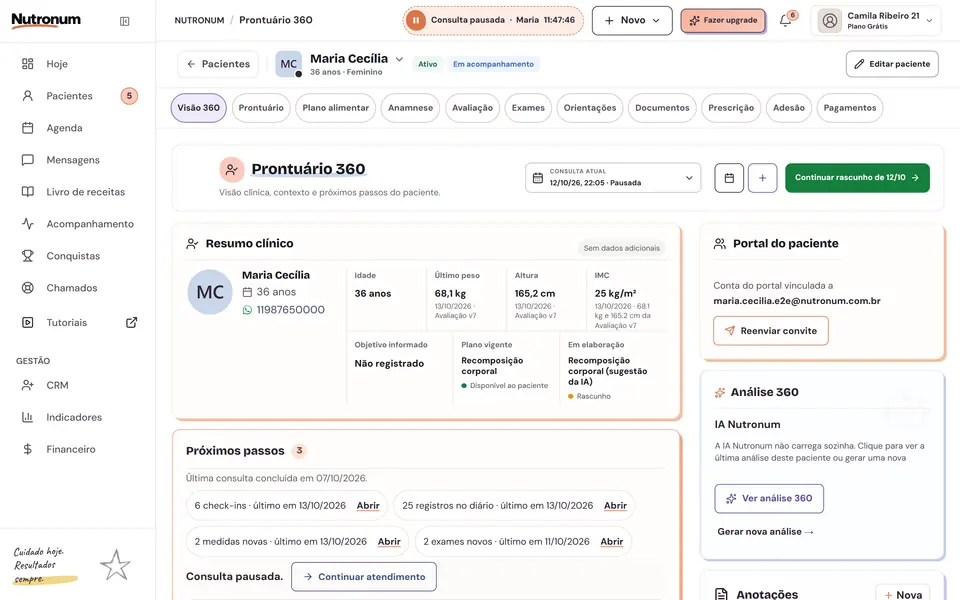Image resolution: width=960 pixels, height=600 pixels.
Task: Click Editar paciente button
Action: [892, 64]
